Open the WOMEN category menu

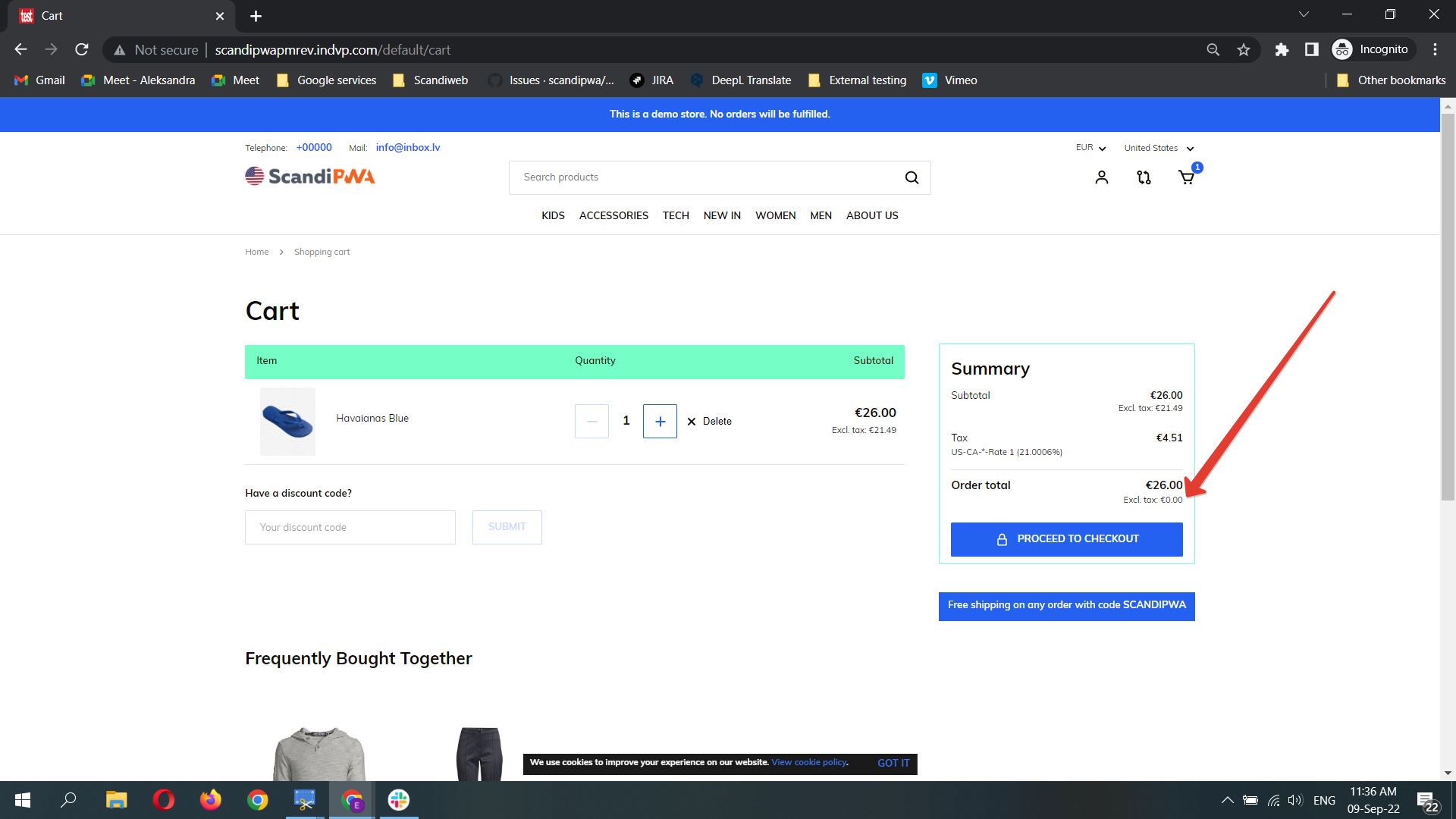point(775,215)
